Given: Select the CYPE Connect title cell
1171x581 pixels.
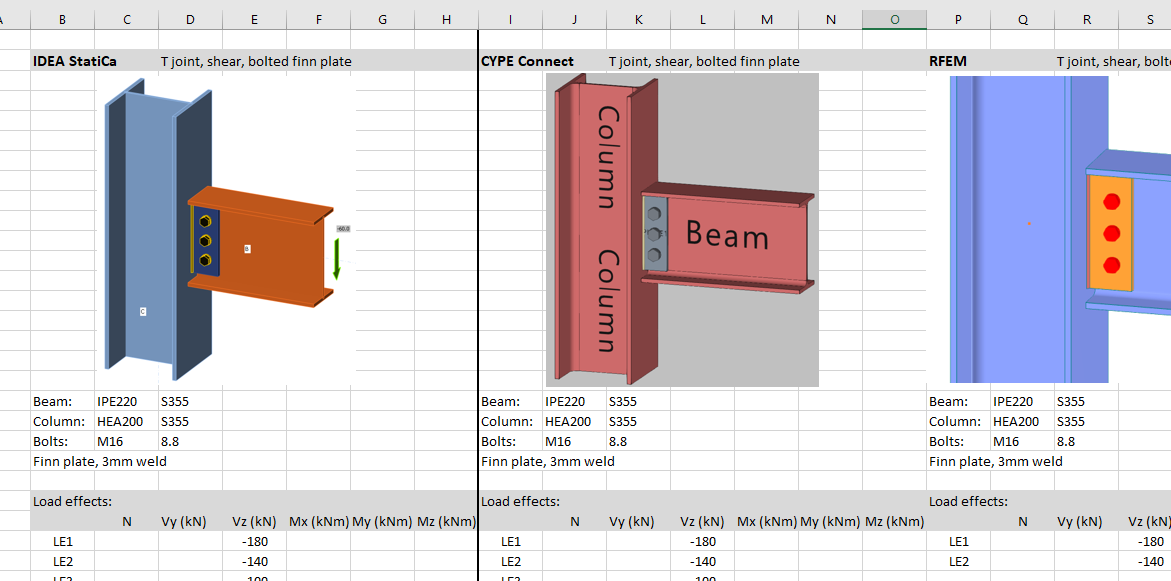Looking at the screenshot, I should pyautogui.click(x=527, y=61).
